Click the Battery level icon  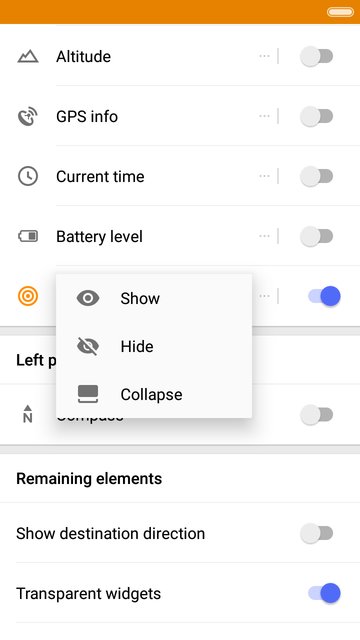pos(28,236)
